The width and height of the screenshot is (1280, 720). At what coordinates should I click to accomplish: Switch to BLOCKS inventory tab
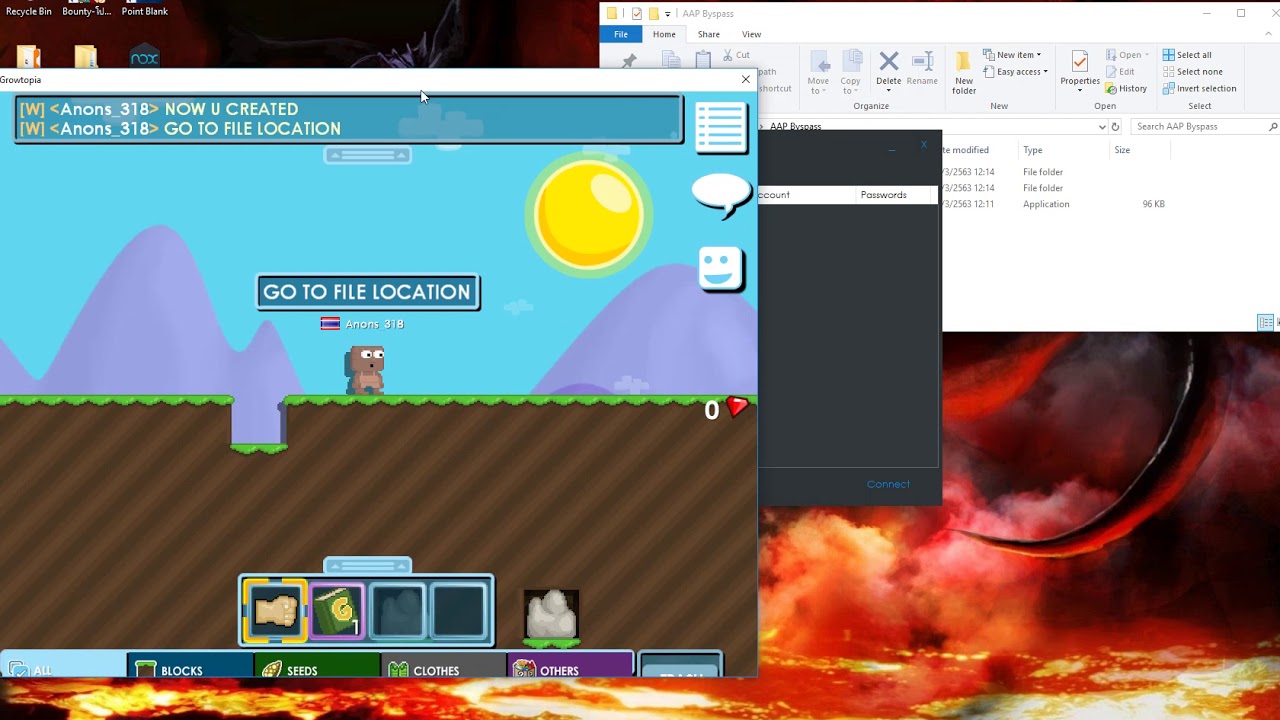190,667
